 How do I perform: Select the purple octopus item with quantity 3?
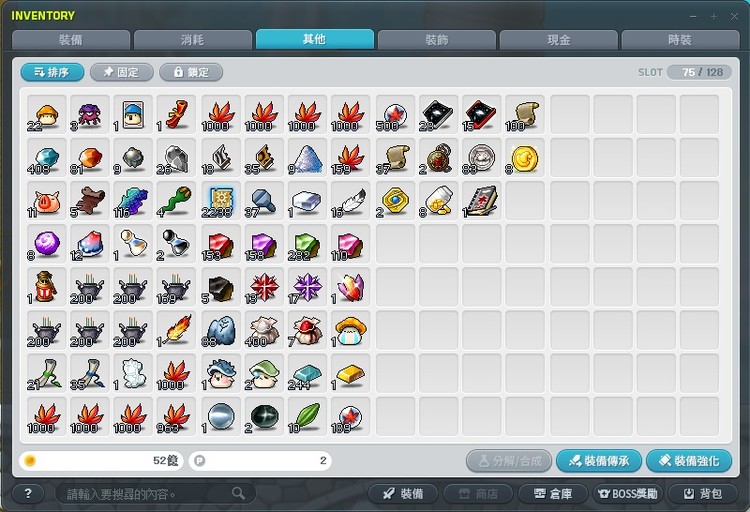tap(89, 115)
